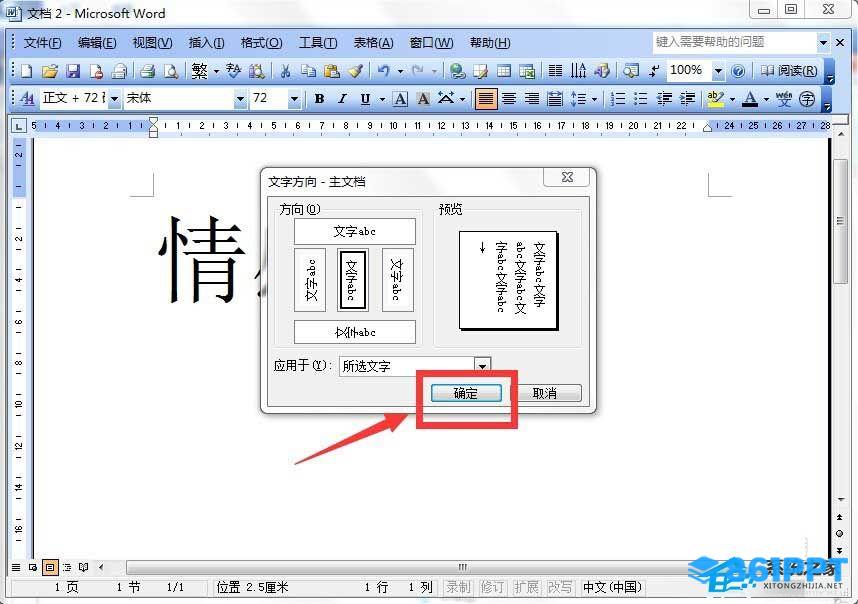Toggle Align Left paragraph button
This screenshot has width=858, height=604.
(486, 99)
